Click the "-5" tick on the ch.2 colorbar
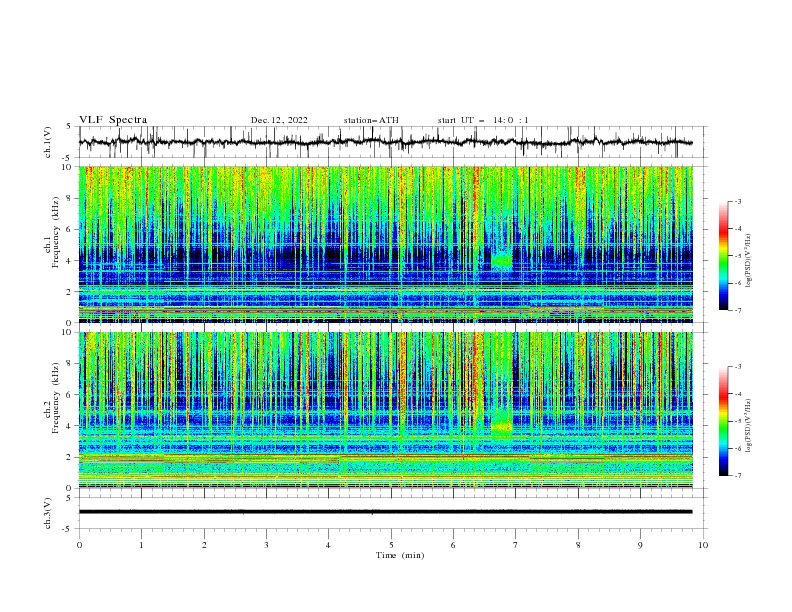 738,421
